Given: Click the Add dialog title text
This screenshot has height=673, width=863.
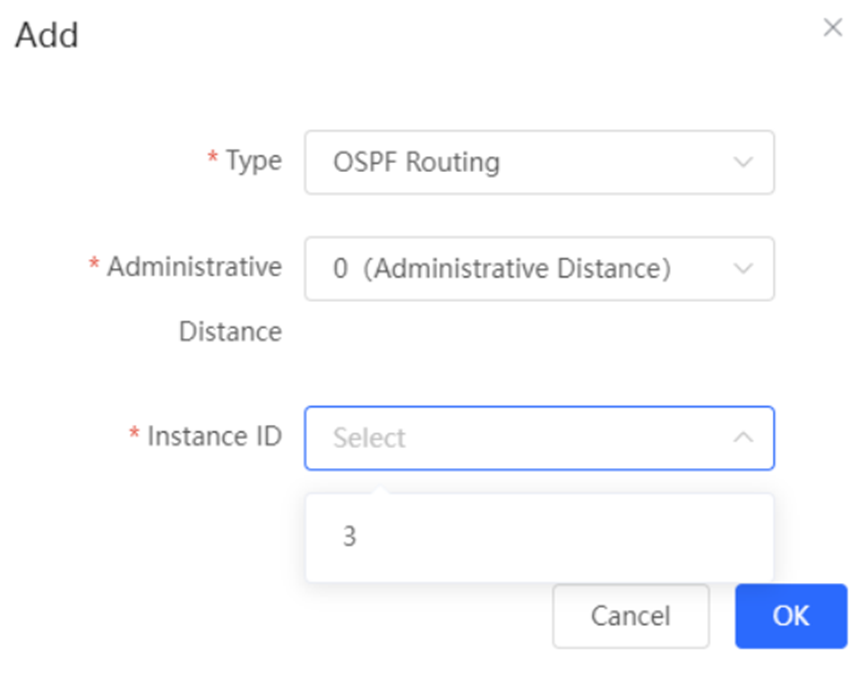Looking at the screenshot, I should [47, 35].
